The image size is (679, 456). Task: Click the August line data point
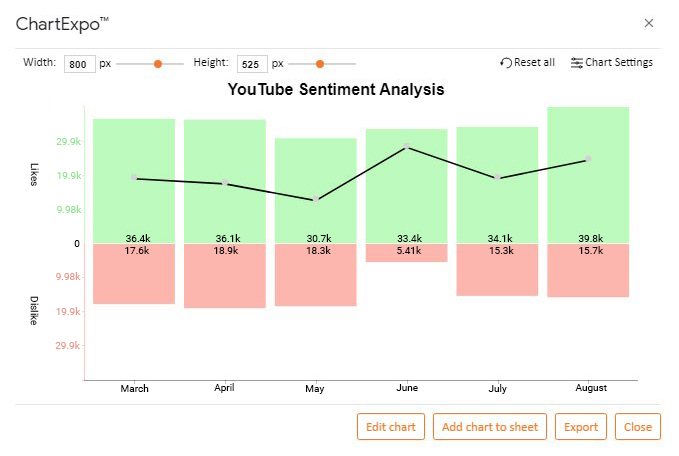click(x=589, y=158)
